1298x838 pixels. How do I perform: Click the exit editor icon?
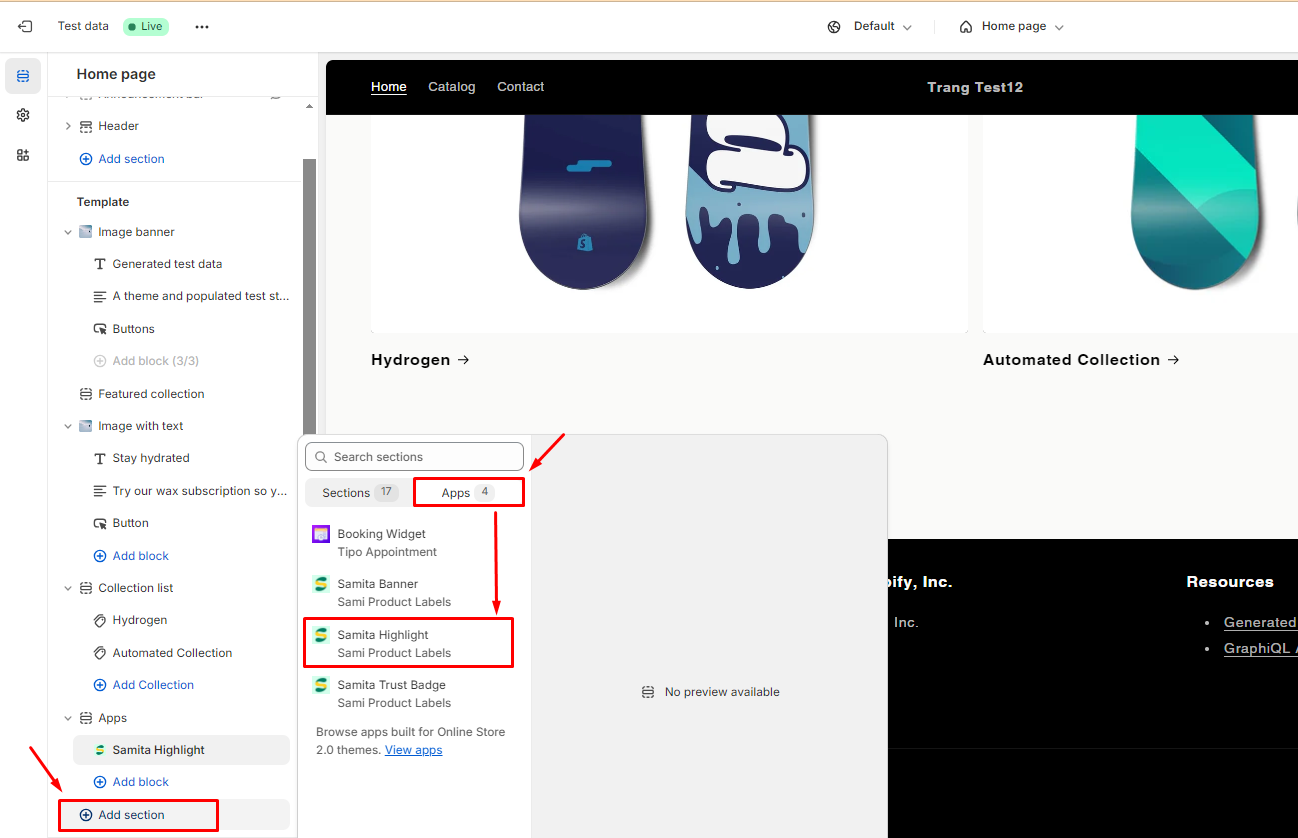(x=25, y=27)
